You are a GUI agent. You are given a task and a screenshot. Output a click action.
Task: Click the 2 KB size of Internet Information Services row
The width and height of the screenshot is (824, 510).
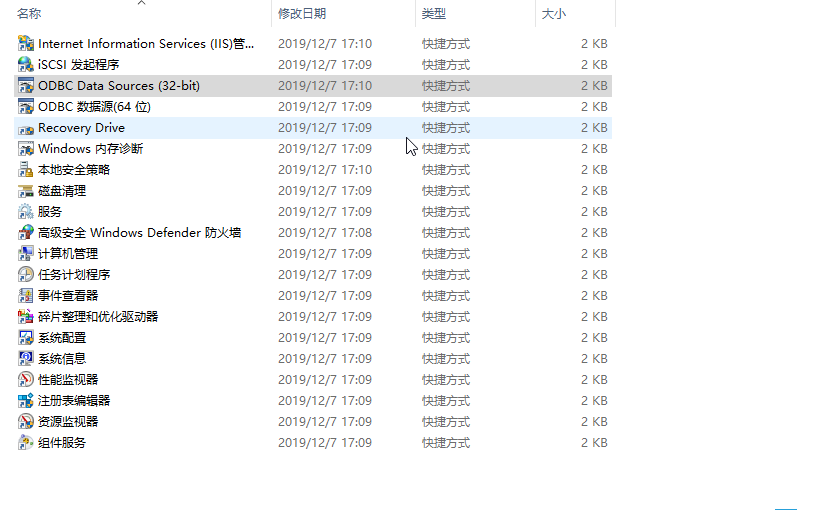tap(594, 44)
